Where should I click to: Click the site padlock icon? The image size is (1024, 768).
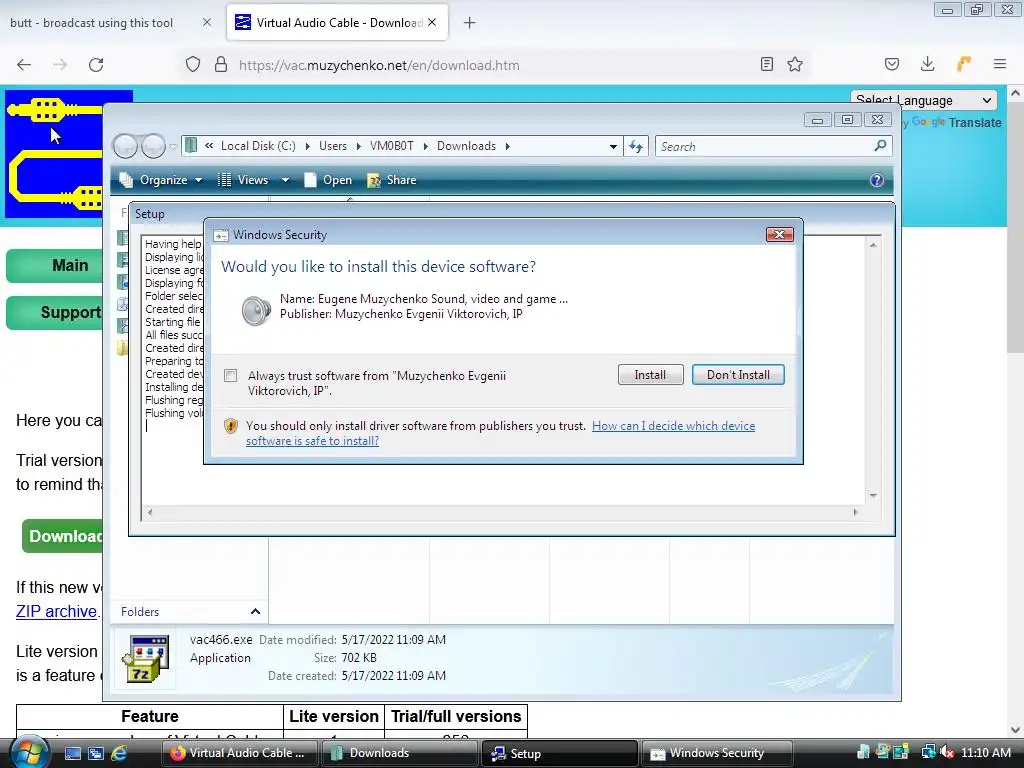pyautogui.click(x=221, y=65)
